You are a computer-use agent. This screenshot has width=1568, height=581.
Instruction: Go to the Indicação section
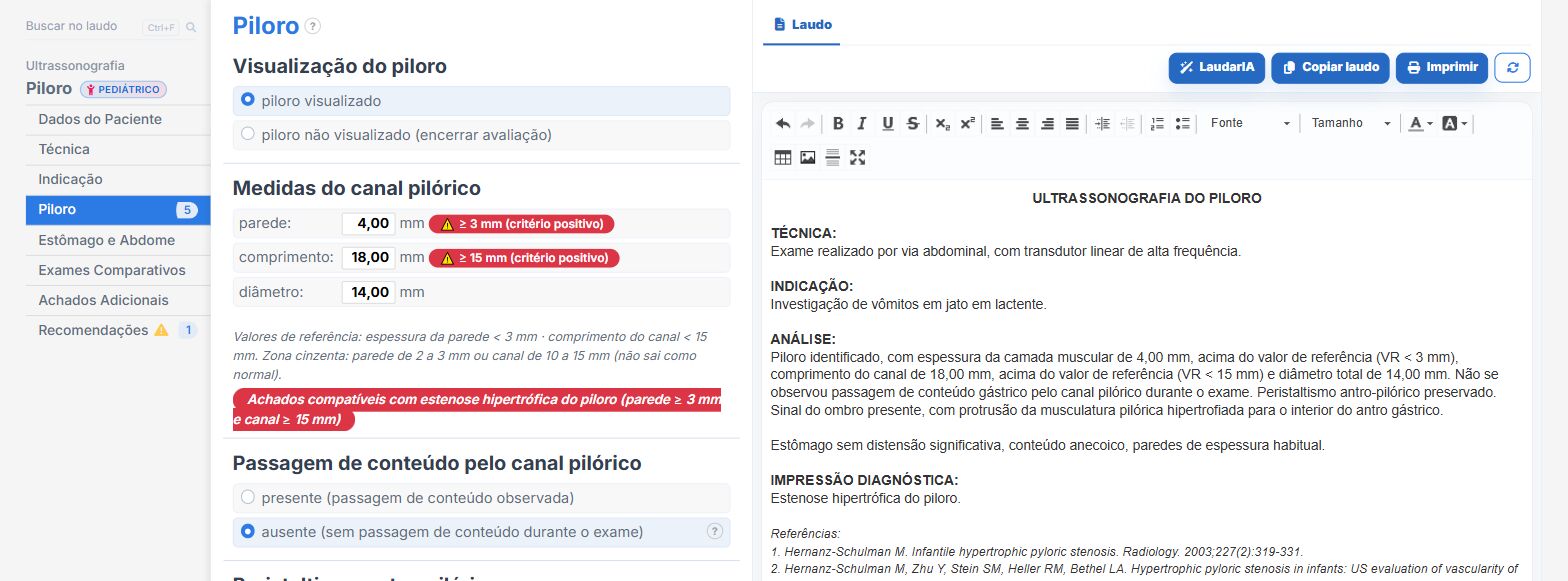(118, 179)
